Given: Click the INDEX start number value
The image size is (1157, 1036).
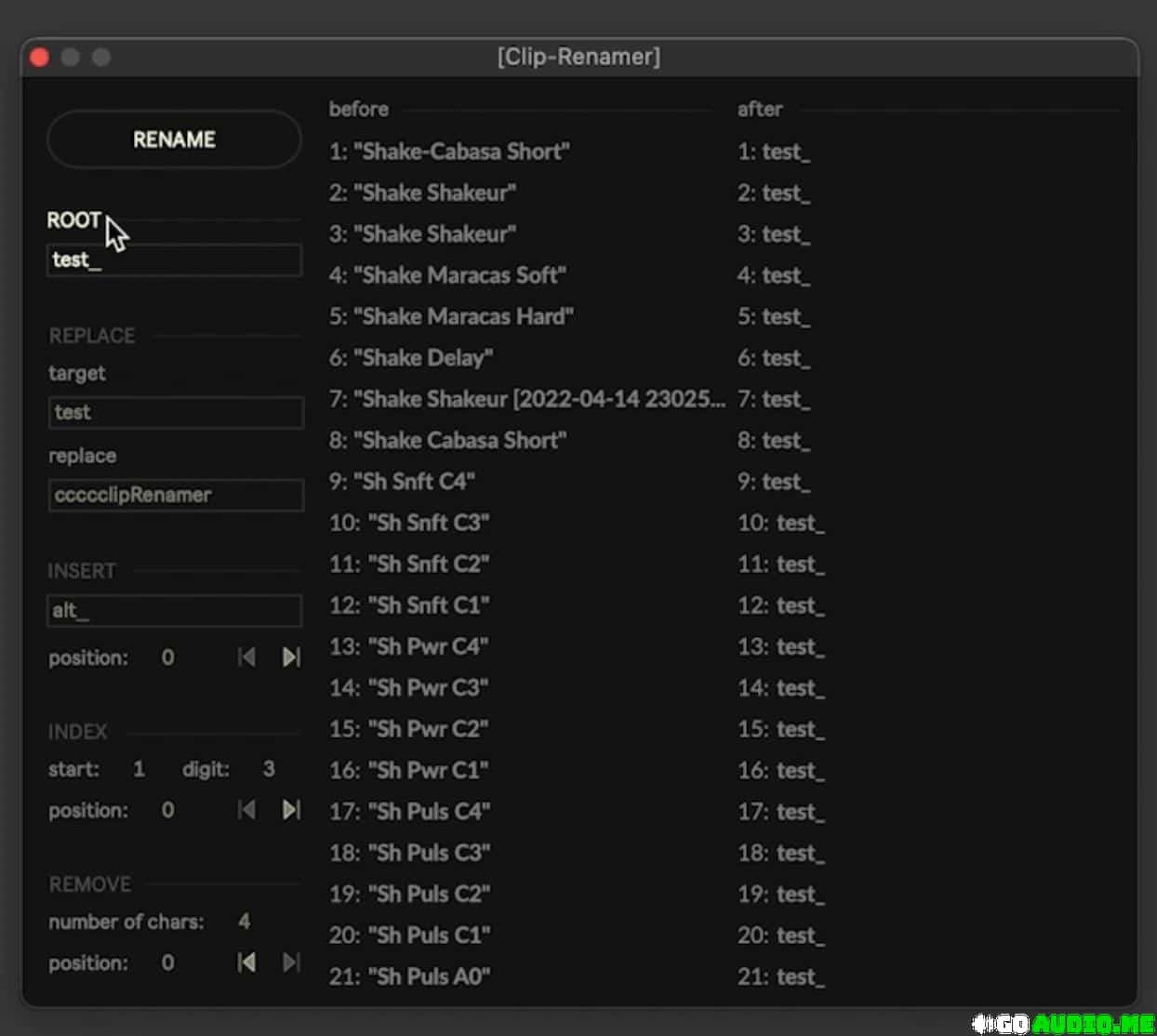Looking at the screenshot, I should point(139,769).
